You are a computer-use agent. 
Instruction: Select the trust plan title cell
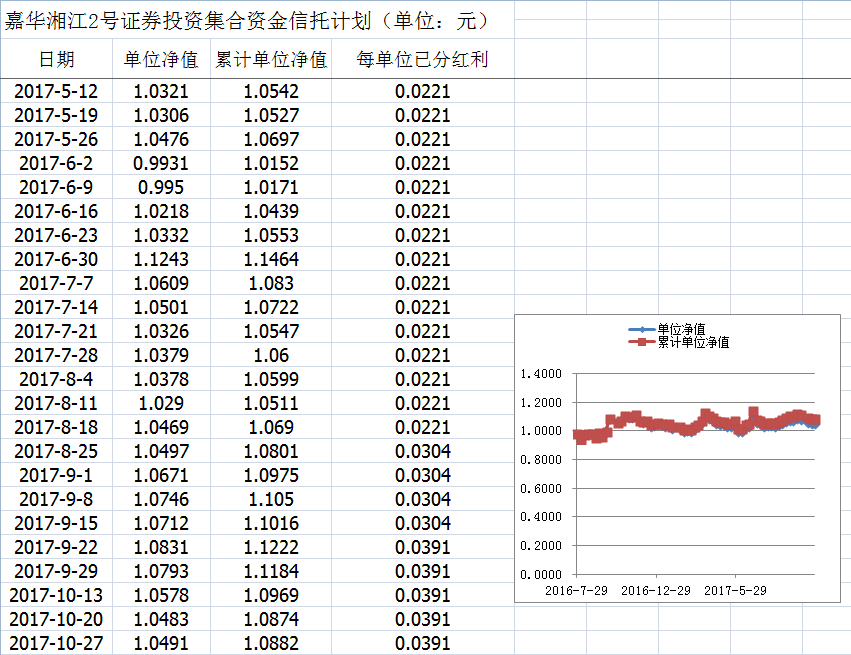click(x=245, y=21)
